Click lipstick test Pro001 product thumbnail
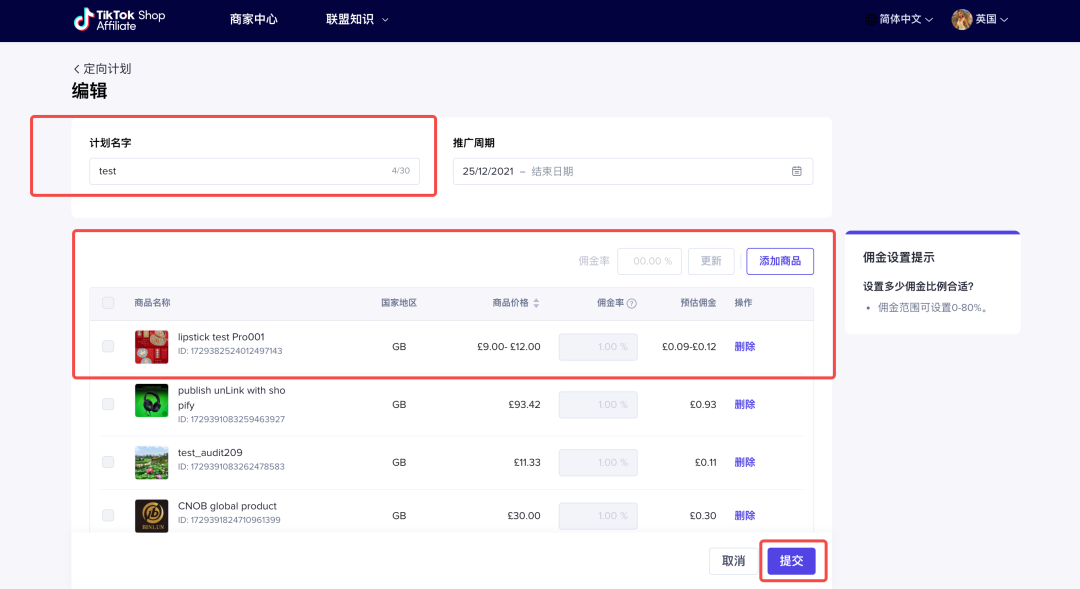The image size is (1080, 589). click(151, 347)
